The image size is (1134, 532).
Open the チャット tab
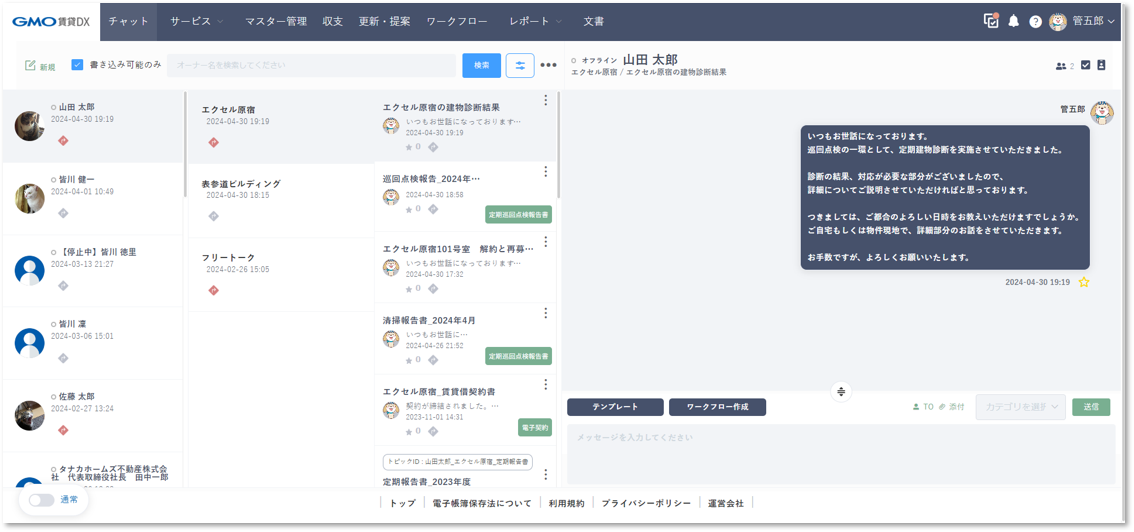[129, 22]
